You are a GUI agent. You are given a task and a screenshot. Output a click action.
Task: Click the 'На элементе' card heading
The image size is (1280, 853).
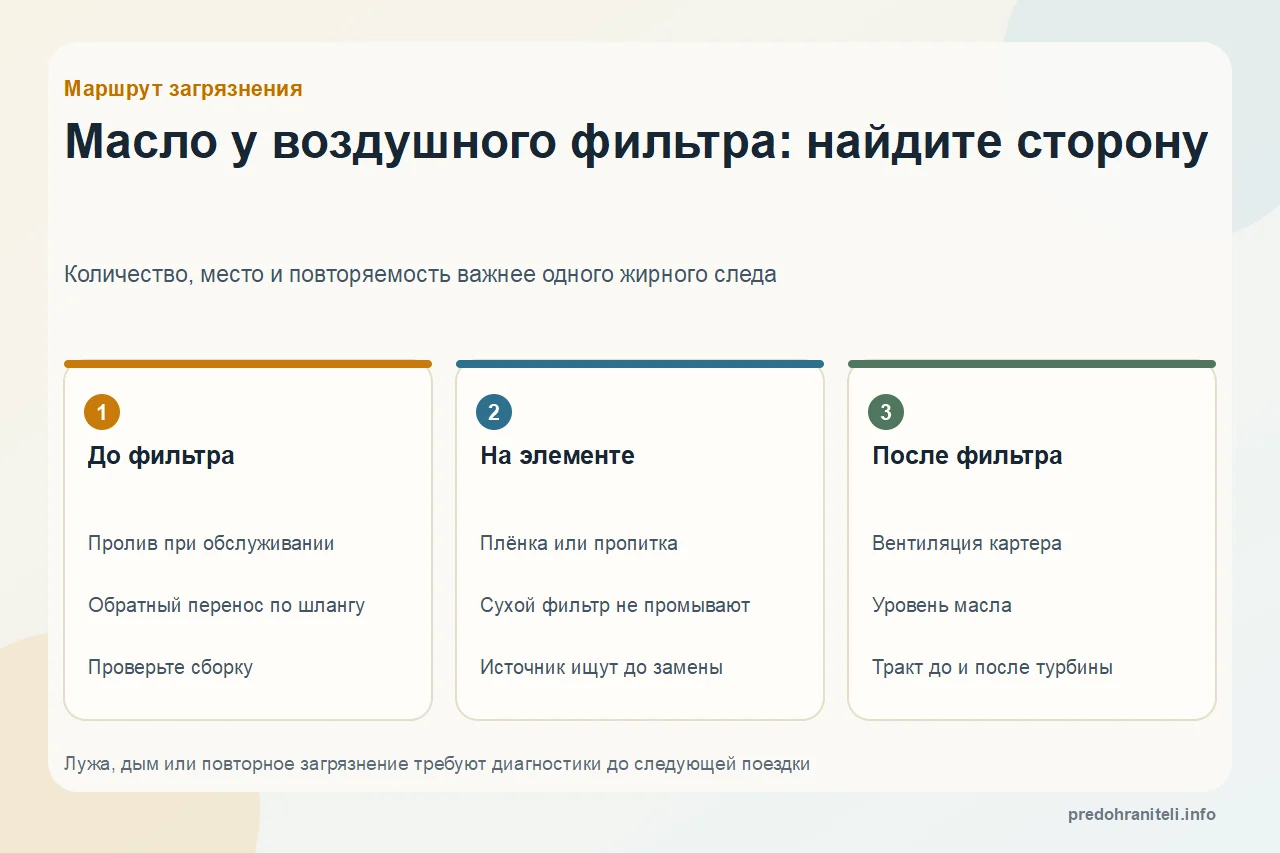(557, 456)
